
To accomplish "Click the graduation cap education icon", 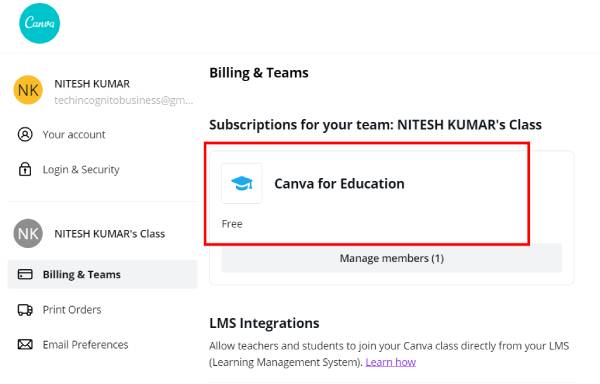I will pyautogui.click(x=242, y=184).
